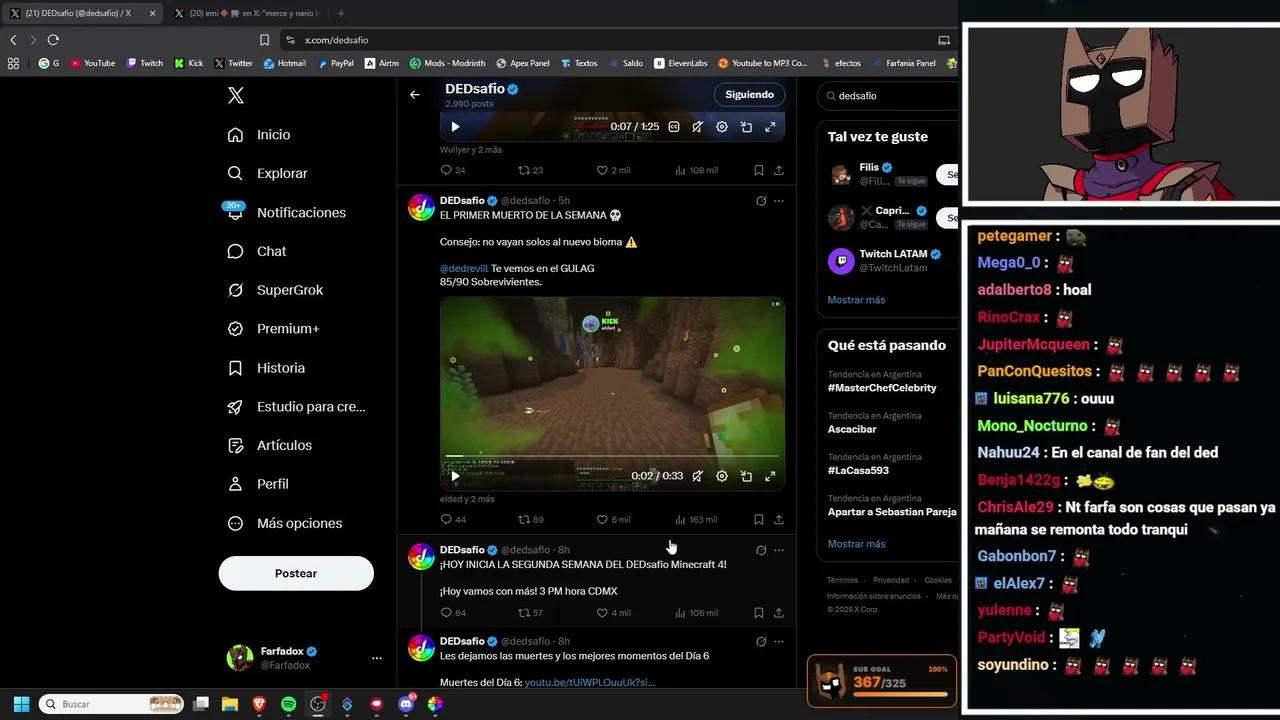Go back using the profile header arrow
Viewport: 1280px width, 720px height.
pyautogui.click(x=415, y=95)
